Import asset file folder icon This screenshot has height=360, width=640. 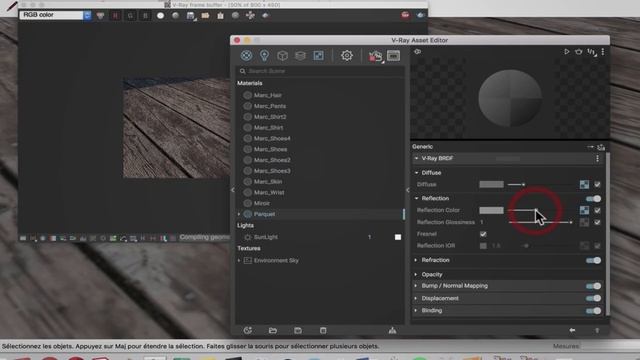(x=273, y=331)
